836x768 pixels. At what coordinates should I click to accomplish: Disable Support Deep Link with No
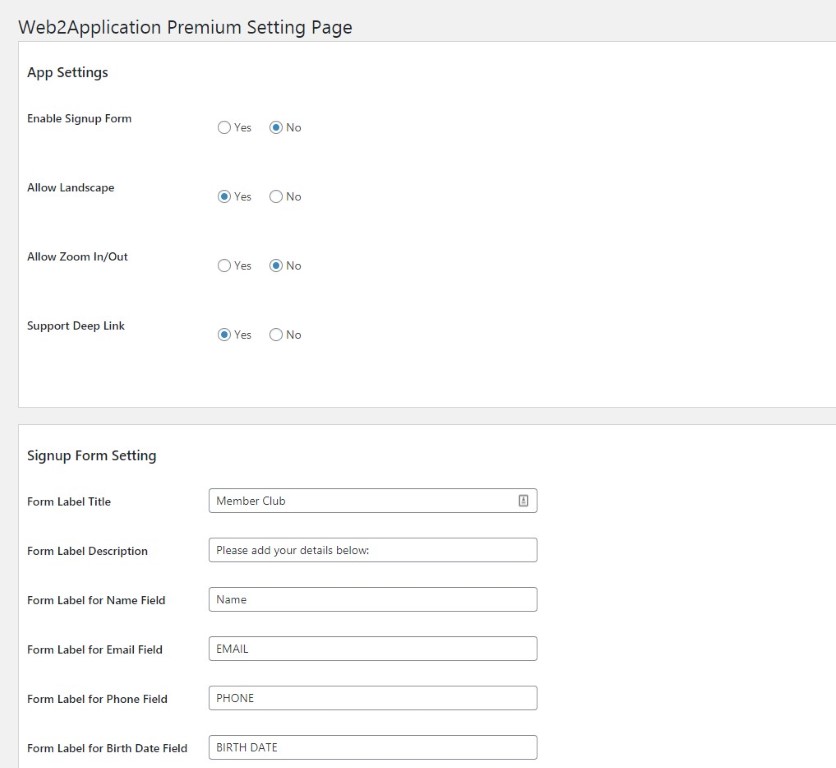(276, 335)
